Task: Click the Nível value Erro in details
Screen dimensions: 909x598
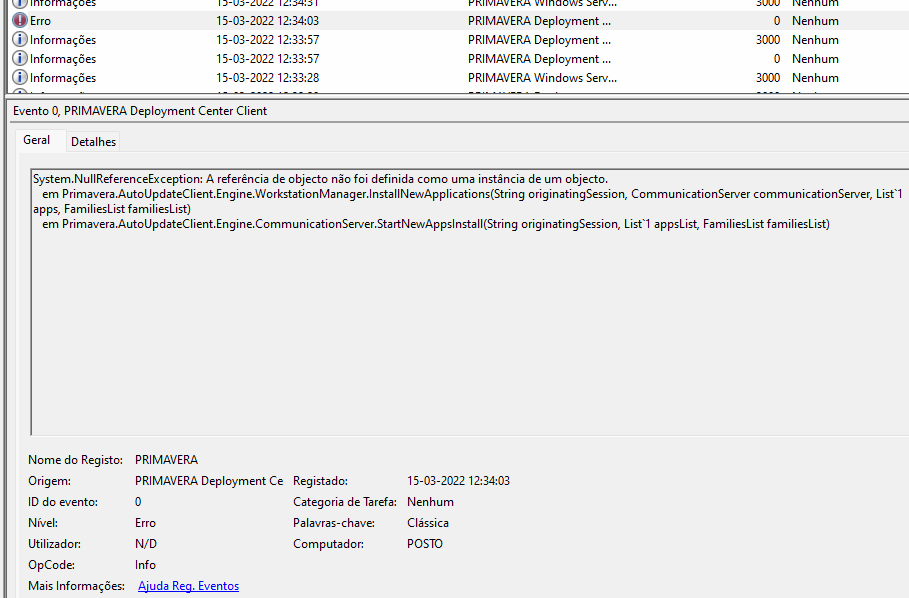Action: tap(146, 523)
